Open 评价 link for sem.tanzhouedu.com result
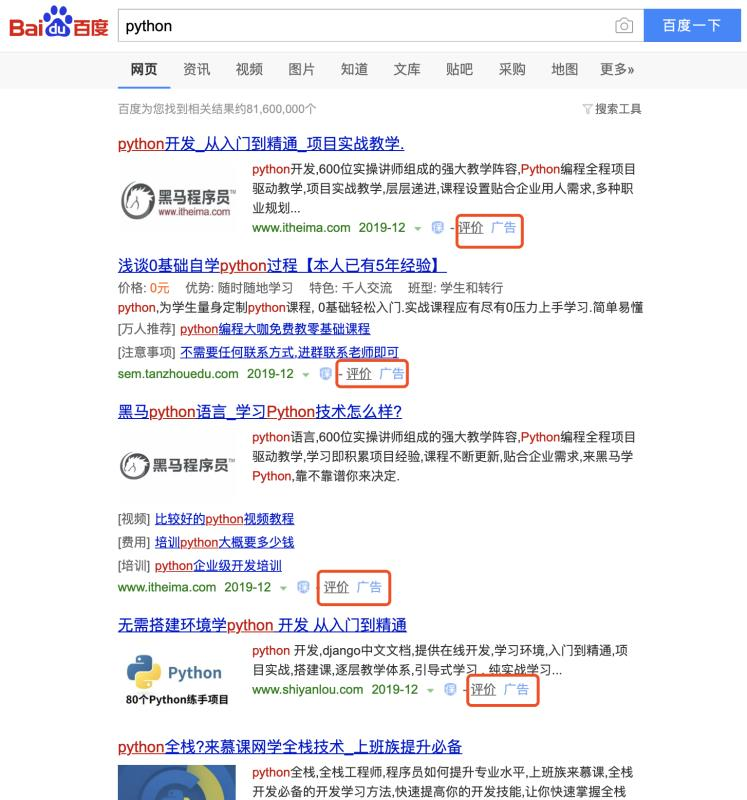 point(359,374)
